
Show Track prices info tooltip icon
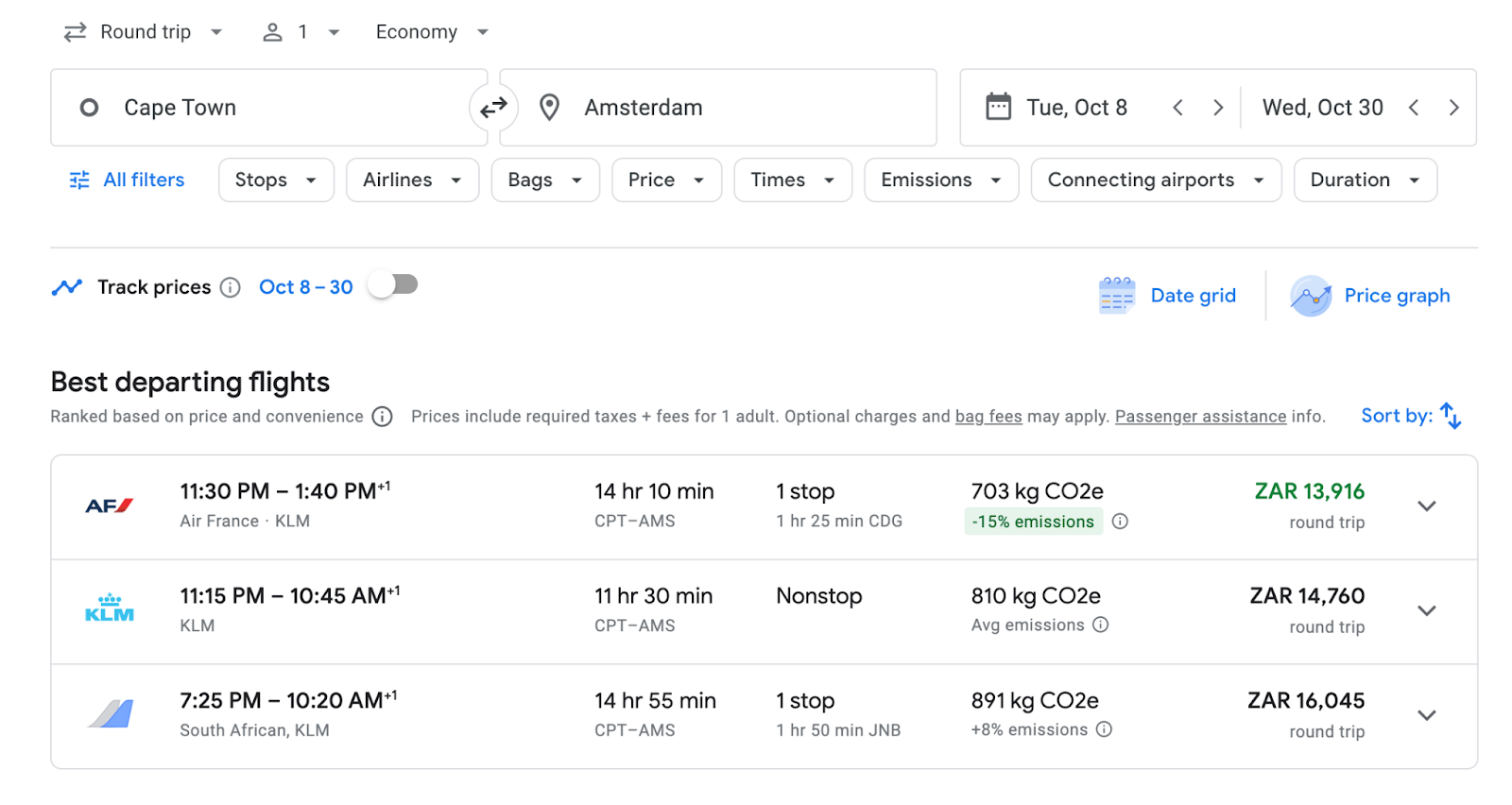pos(231,287)
